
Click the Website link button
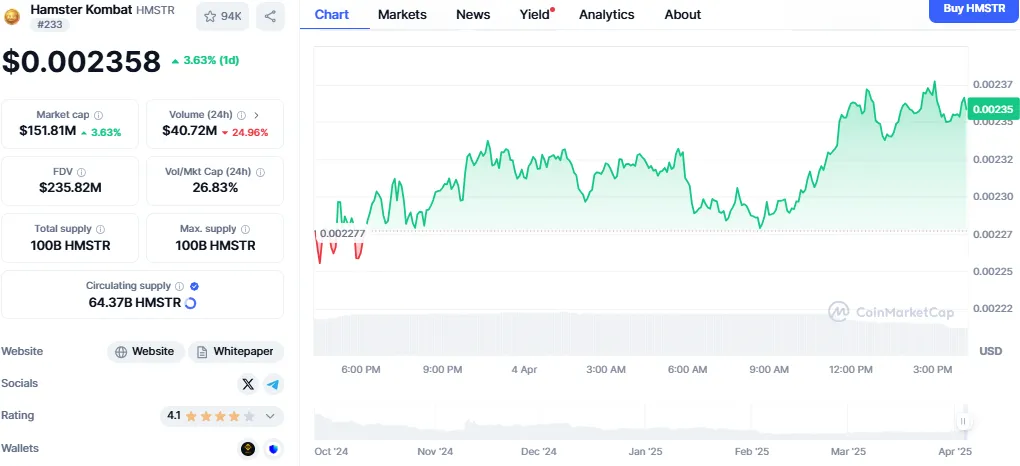tap(146, 352)
